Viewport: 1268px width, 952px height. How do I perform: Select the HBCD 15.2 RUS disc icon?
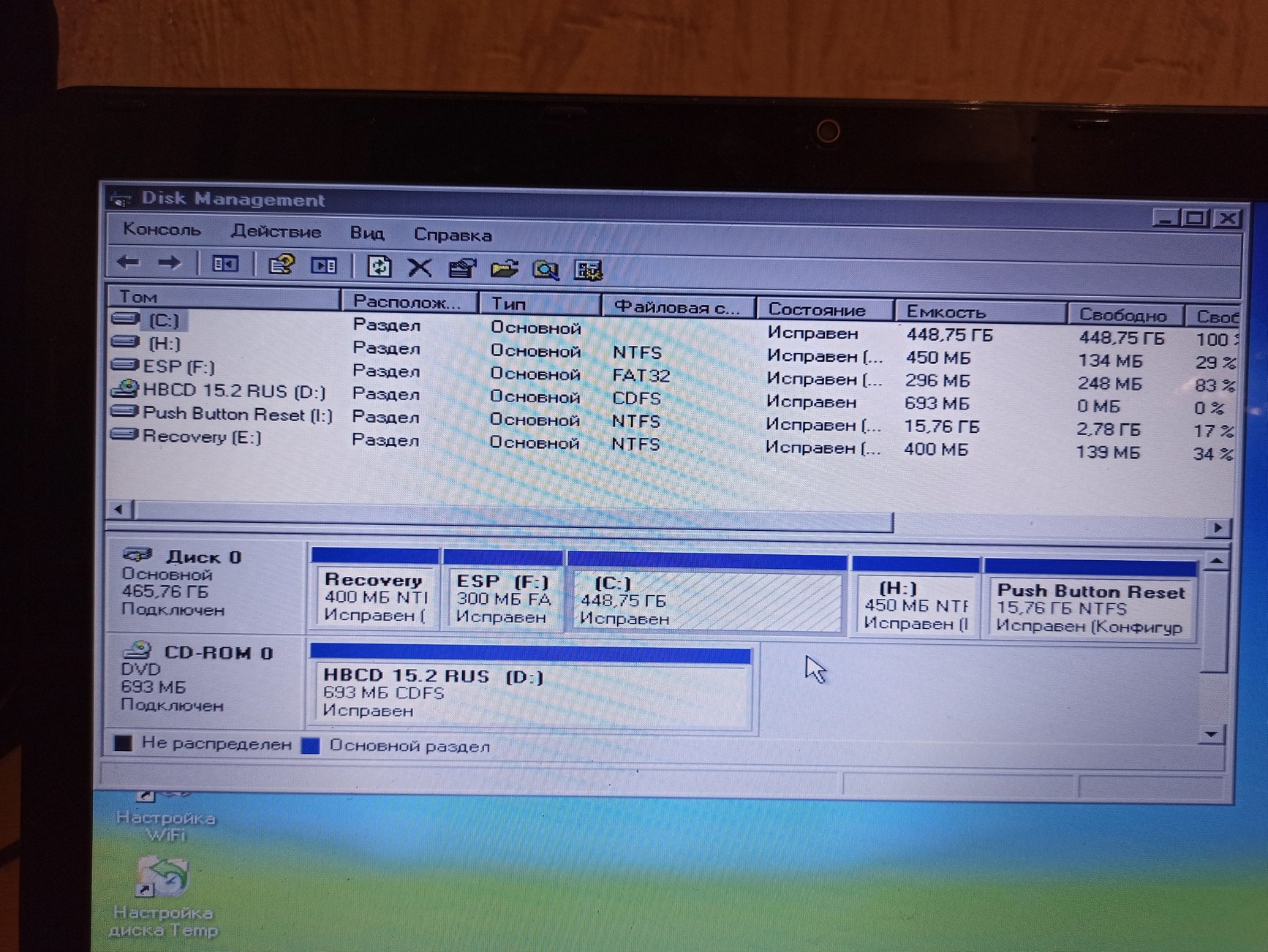125,388
